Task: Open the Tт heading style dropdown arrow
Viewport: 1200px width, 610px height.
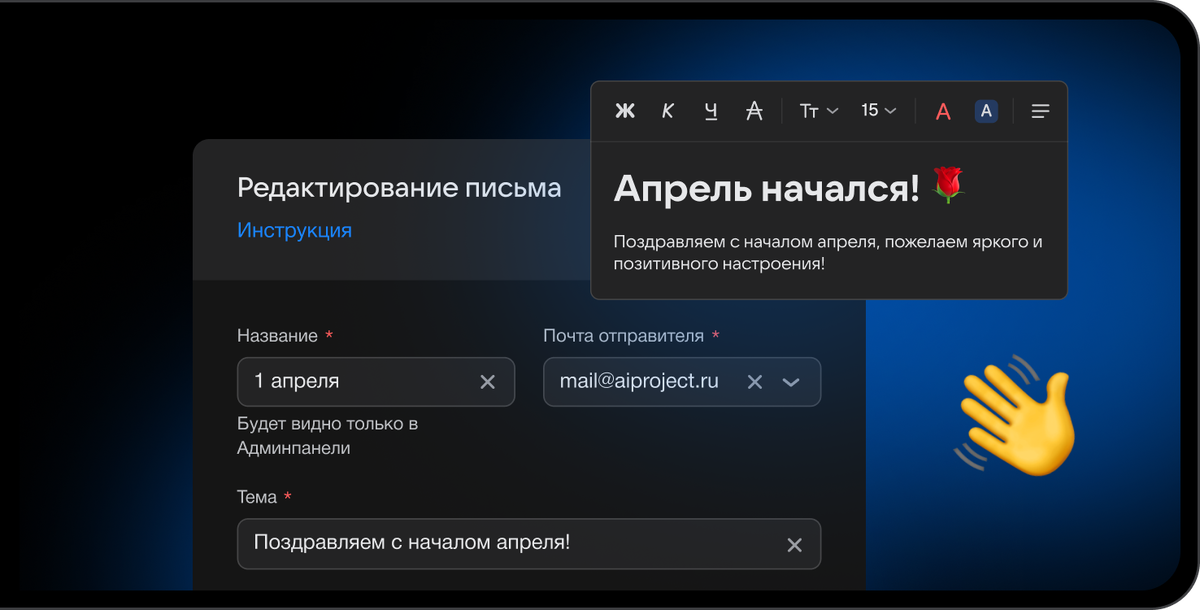Action: [830, 111]
